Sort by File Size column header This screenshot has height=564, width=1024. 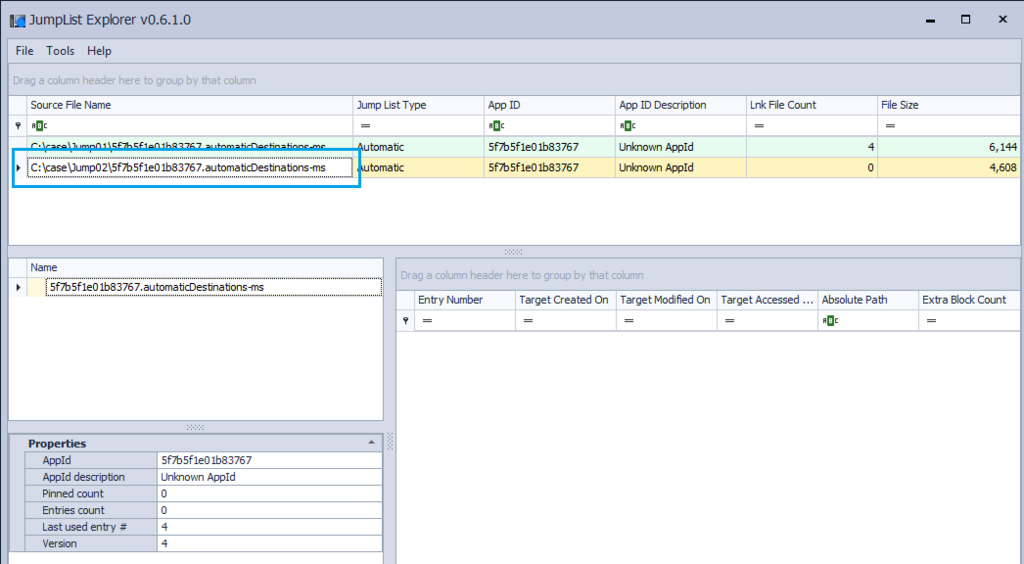click(x=948, y=105)
